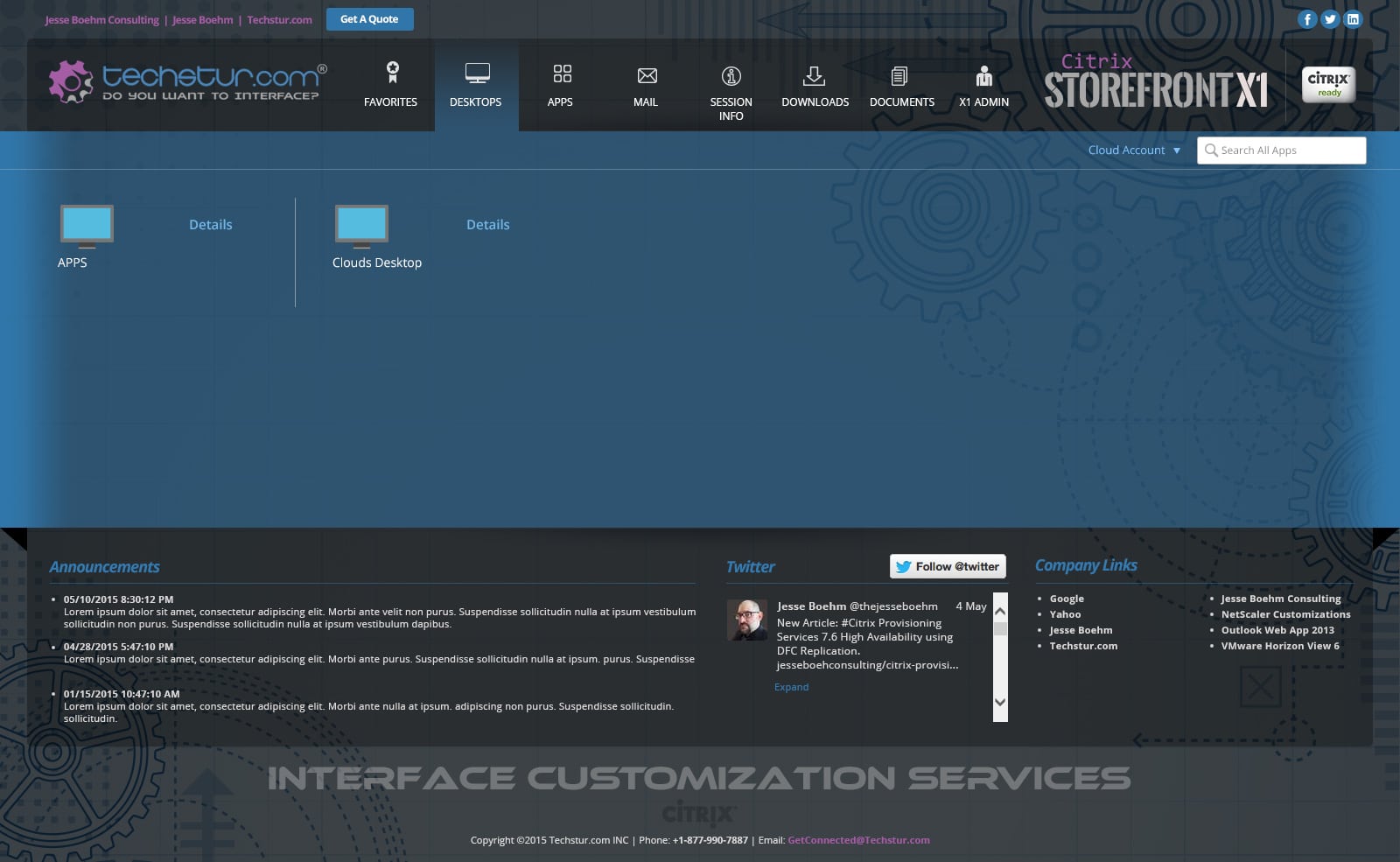Click the X1 ADMIN menu label

[x=983, y=102]
